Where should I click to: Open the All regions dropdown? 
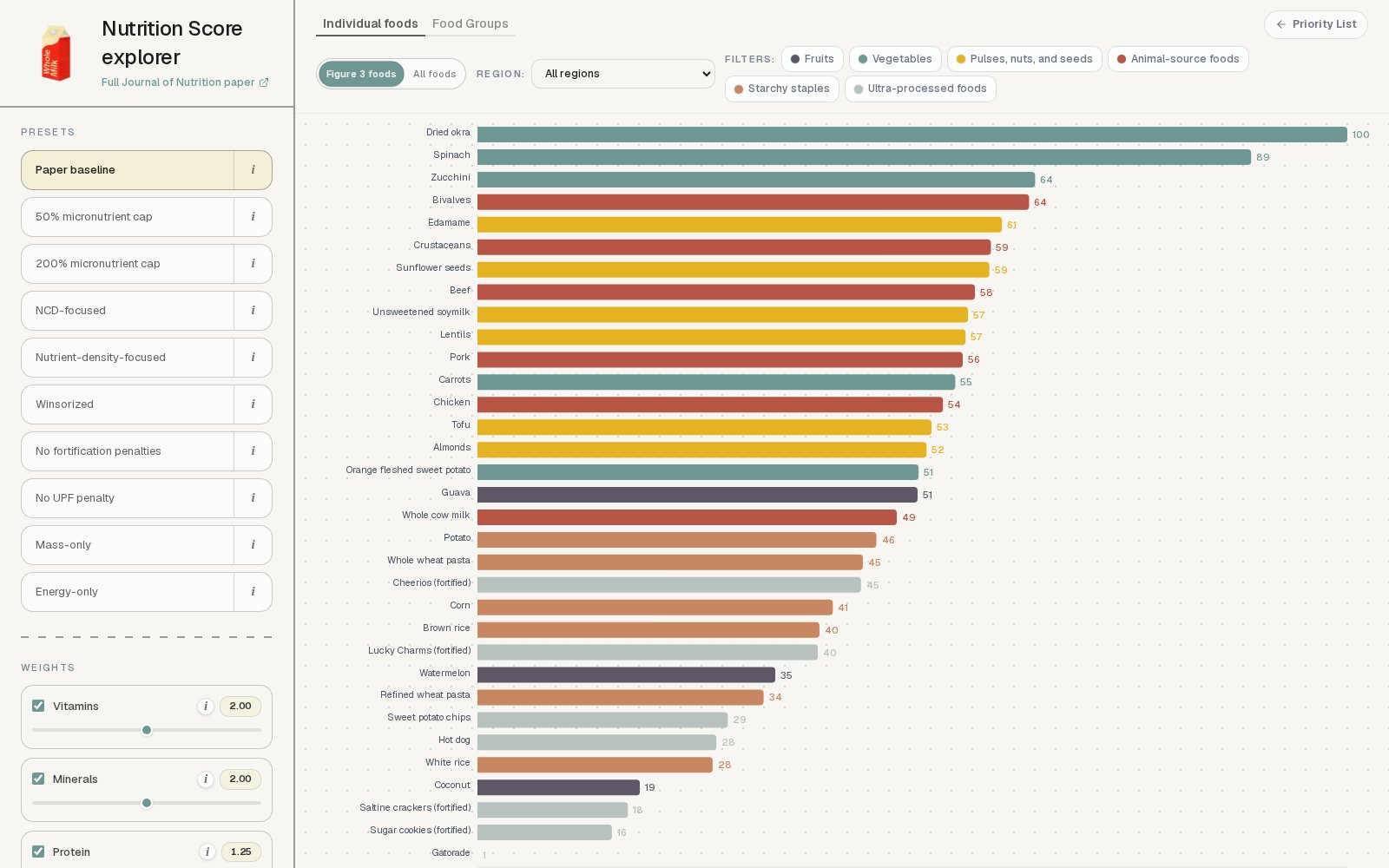[x=623, y=74]
